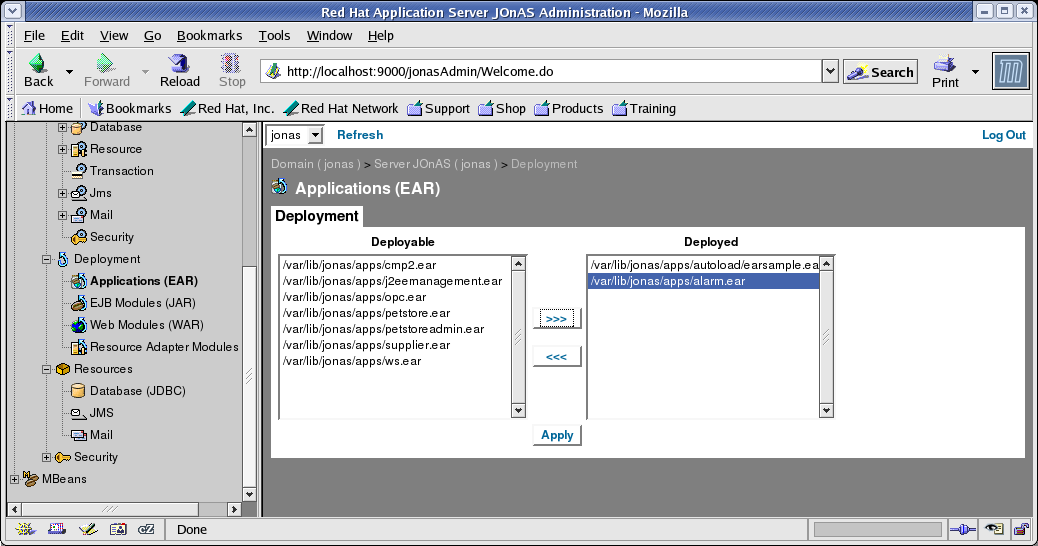Select the Deployment tab

316,216
